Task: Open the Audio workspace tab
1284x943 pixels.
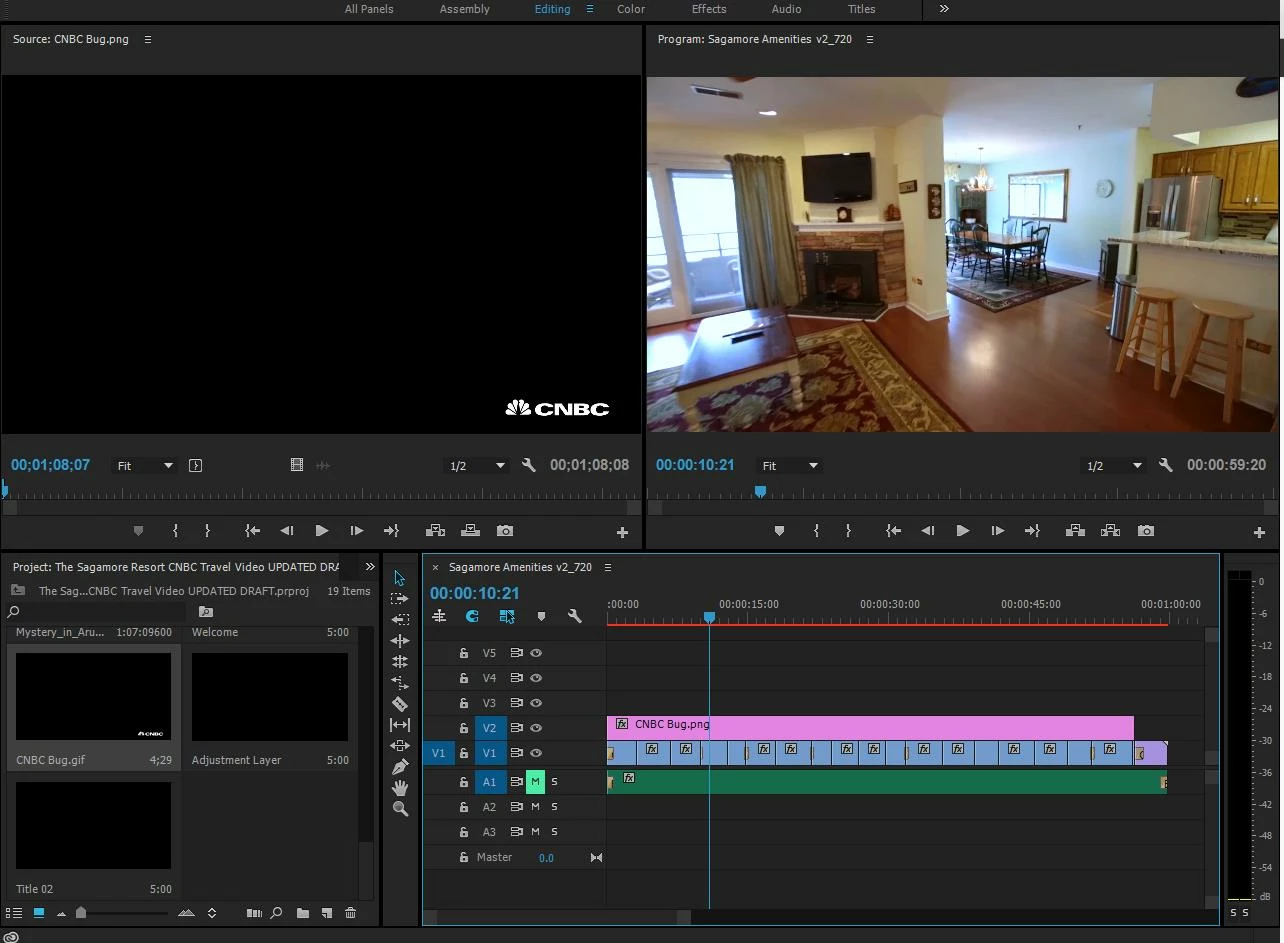Action: [x=786, y=9]
